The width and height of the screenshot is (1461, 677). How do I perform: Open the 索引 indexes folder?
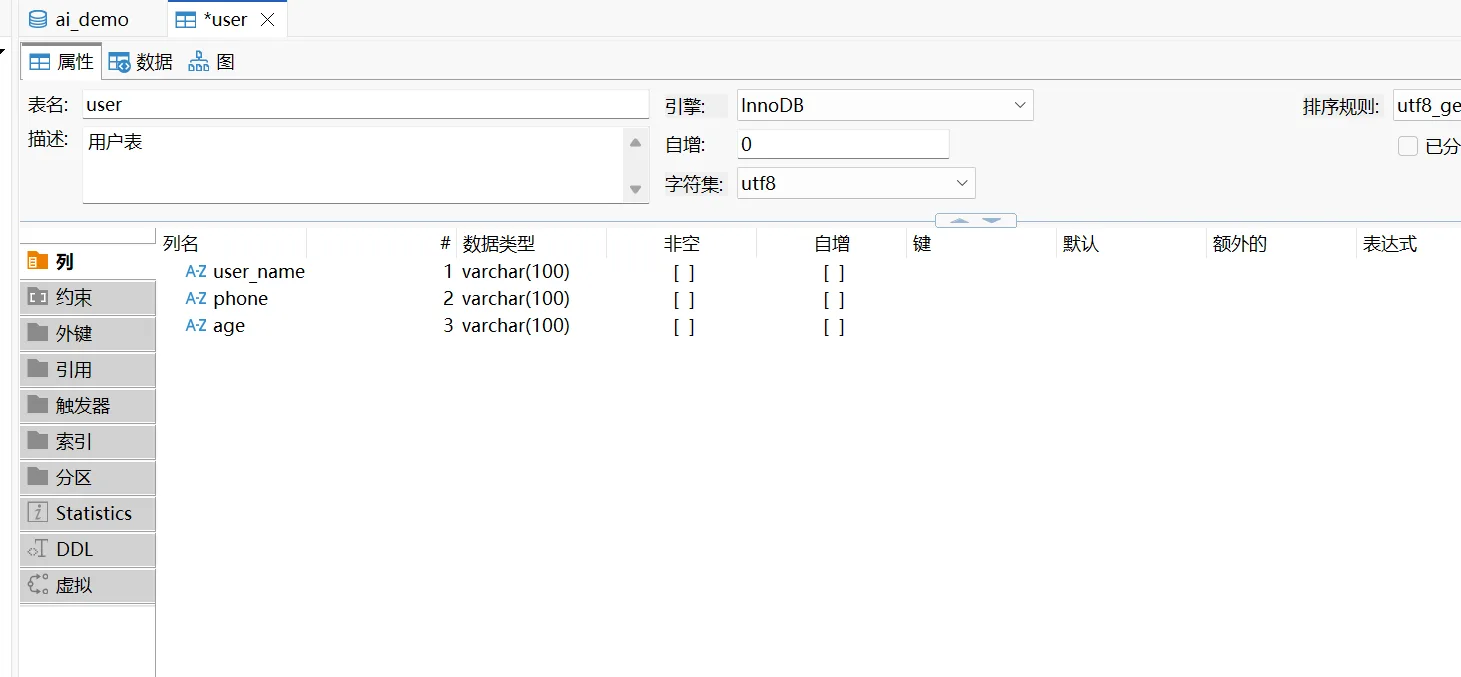[88, 441]
